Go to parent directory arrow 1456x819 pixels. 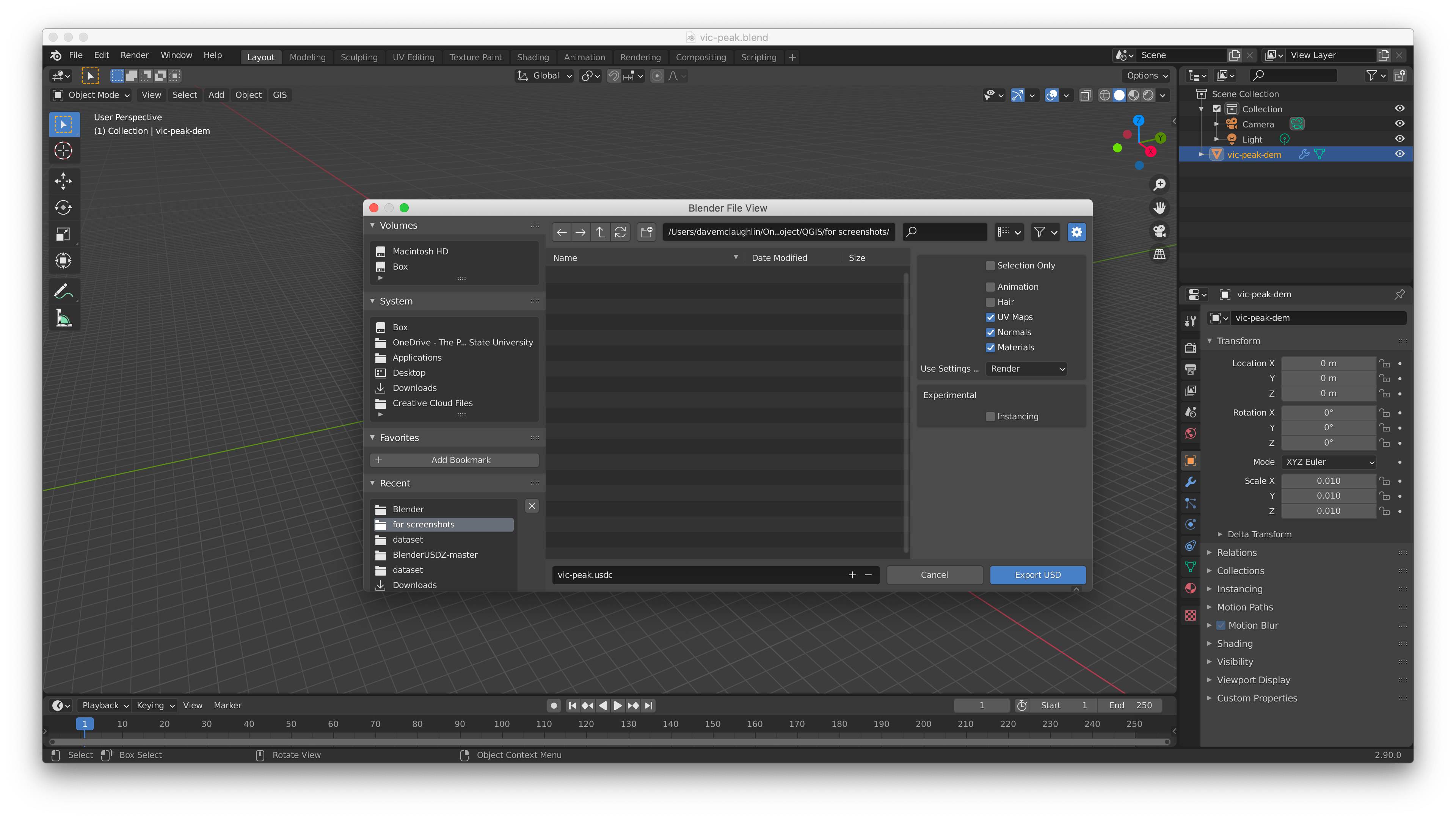click(x=600, y=232)
